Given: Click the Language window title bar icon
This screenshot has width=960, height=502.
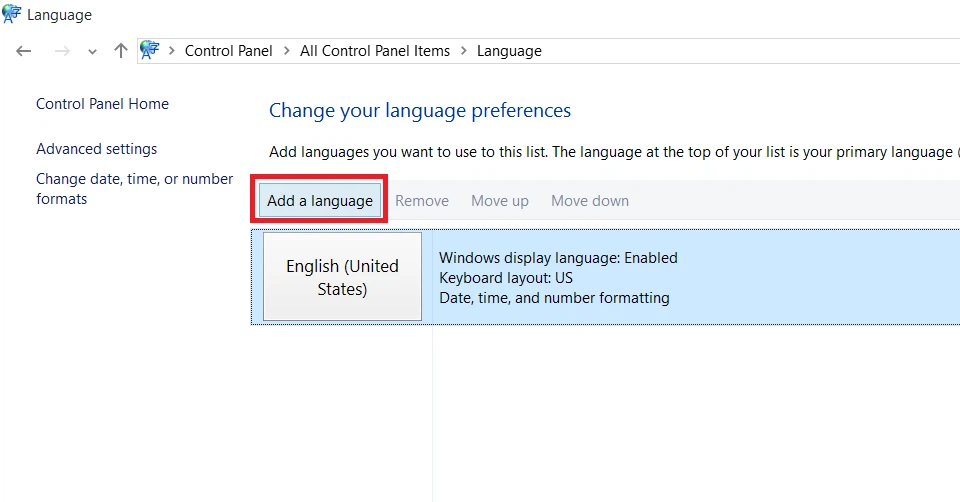Looking at the screenshot, I should (12, 14).
